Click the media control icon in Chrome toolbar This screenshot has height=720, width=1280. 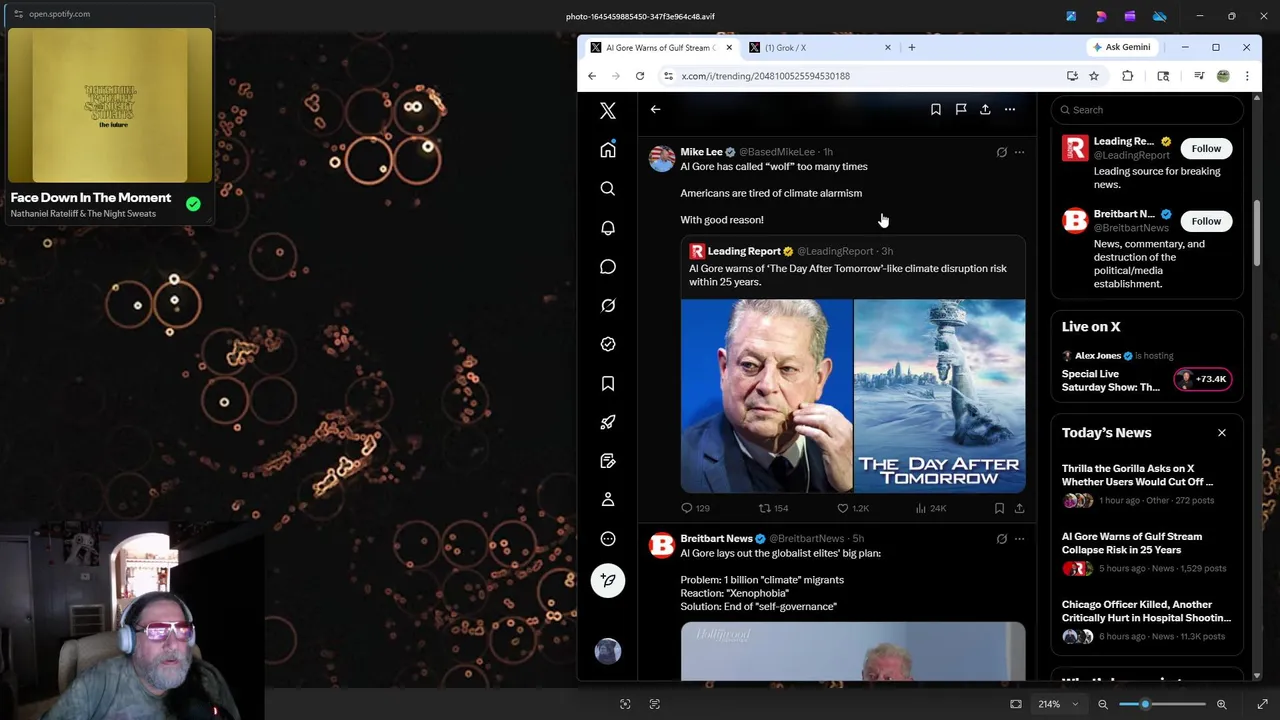[x=1199, y=76]
